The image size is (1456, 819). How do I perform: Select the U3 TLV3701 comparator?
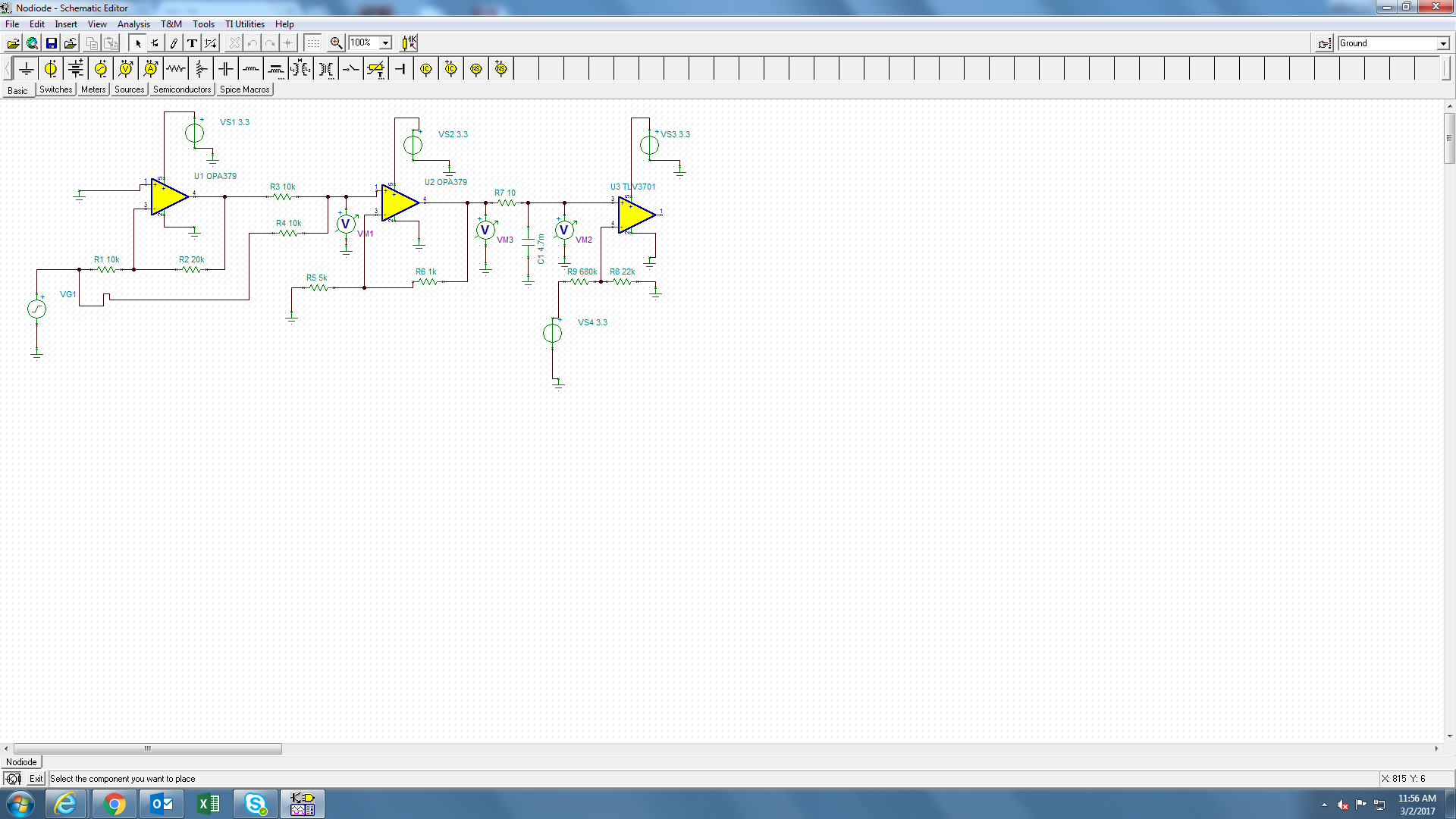coord(636,215)
